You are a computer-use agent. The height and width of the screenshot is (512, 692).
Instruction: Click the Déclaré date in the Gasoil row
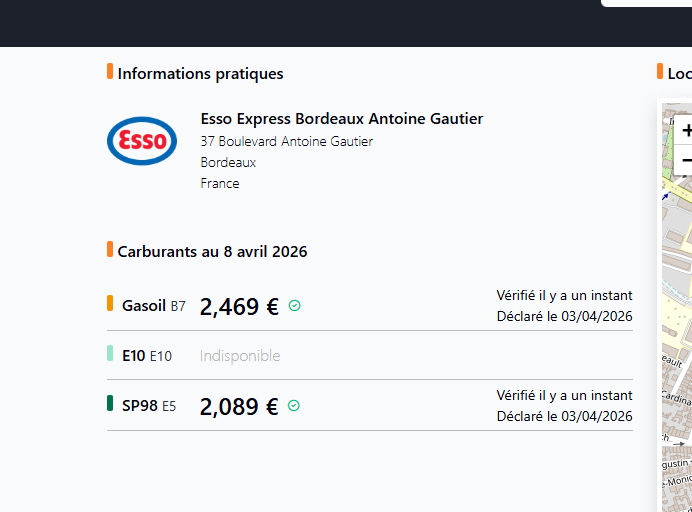(564, 316)
